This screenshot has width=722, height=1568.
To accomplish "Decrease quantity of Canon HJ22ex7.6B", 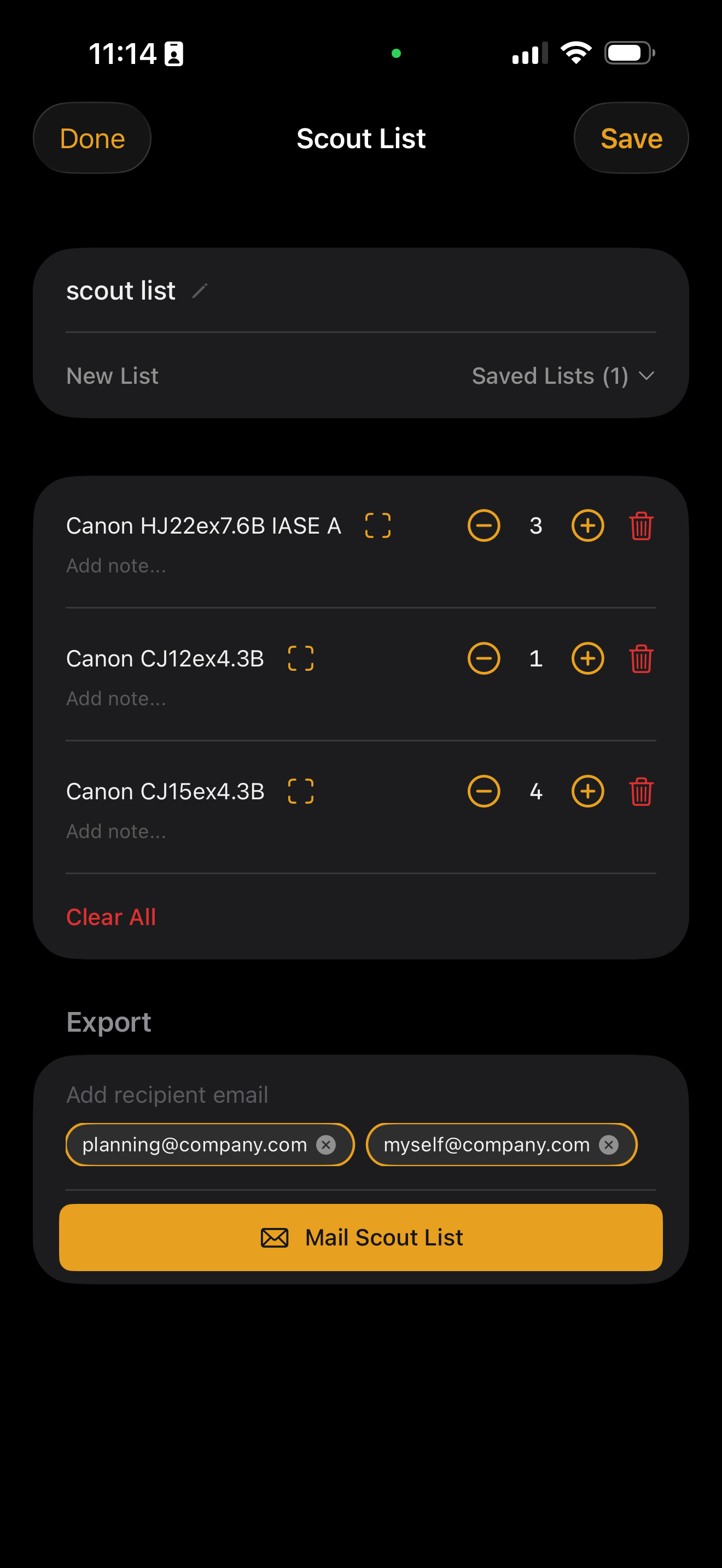I will coord(484,526).
